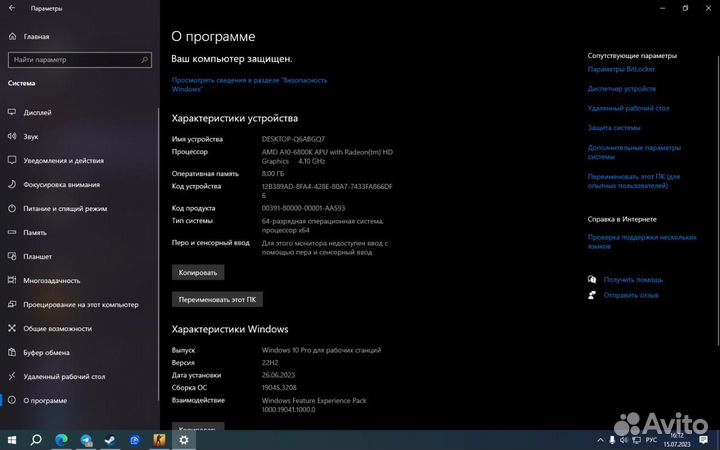Click the Копировать button under device specs
The height and width of the screenshot is (450, 720).
point(198,272)
